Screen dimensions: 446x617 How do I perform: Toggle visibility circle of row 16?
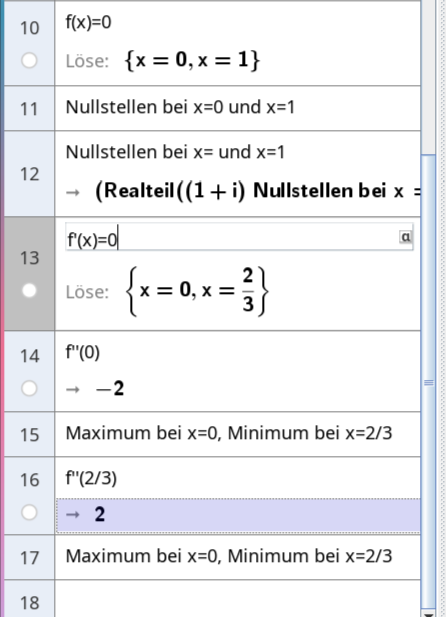pos(29,512)
